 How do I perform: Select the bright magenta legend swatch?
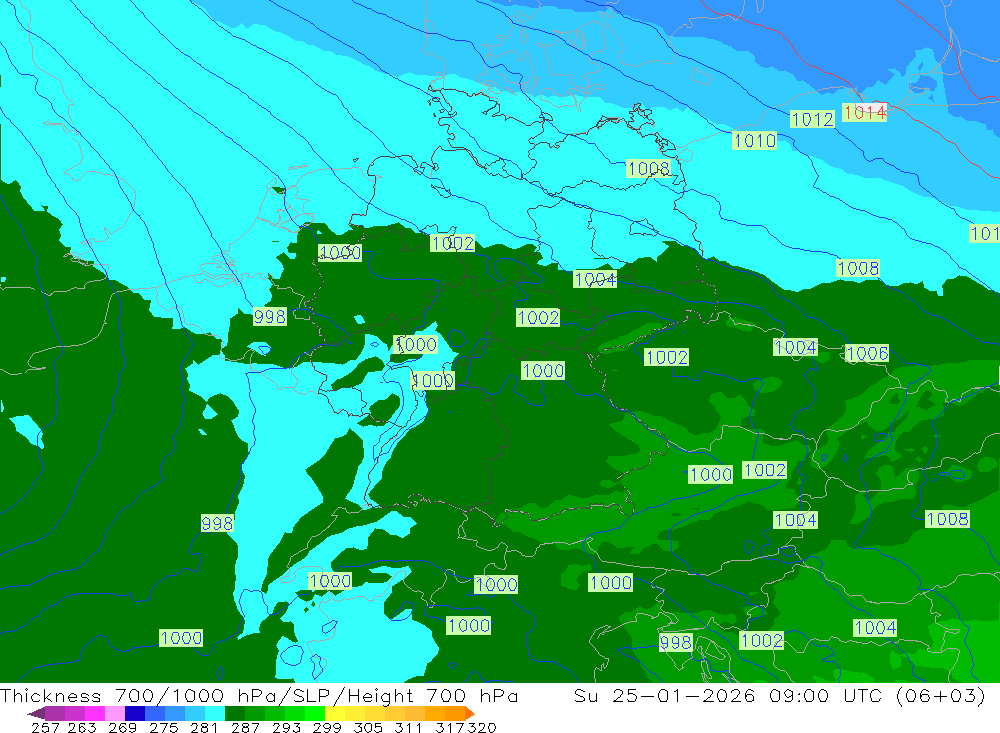pyautogui.click(x=94, y=713)
